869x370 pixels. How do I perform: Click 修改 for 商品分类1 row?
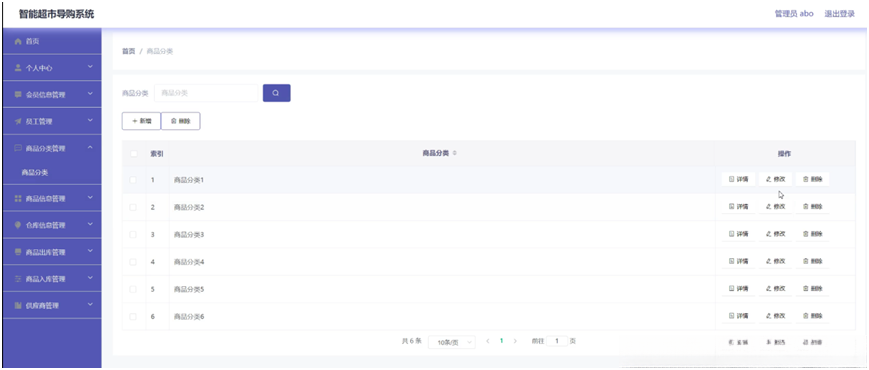(x=775, y=179)
